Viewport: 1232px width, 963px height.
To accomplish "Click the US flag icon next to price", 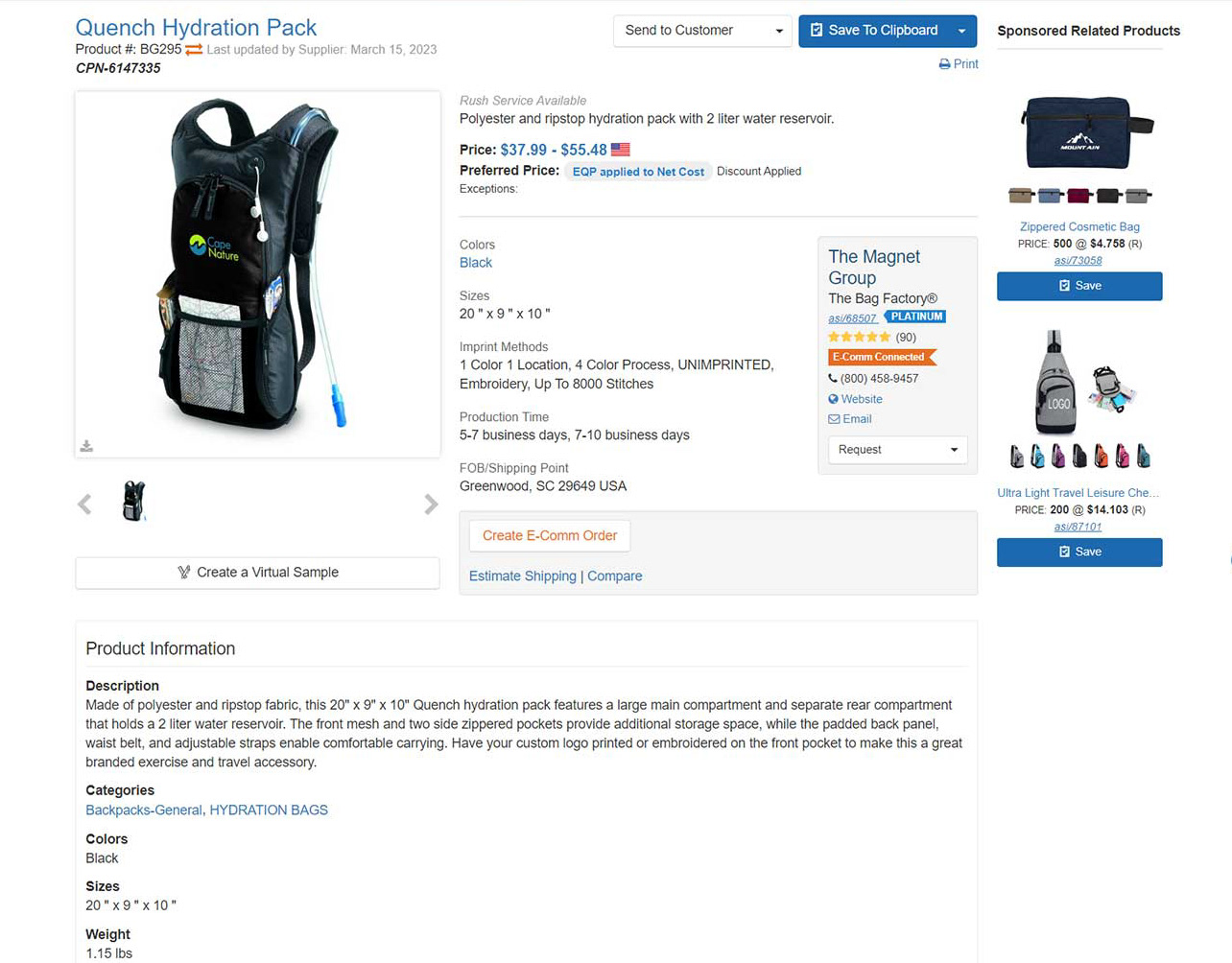I will tap(621, 150).
